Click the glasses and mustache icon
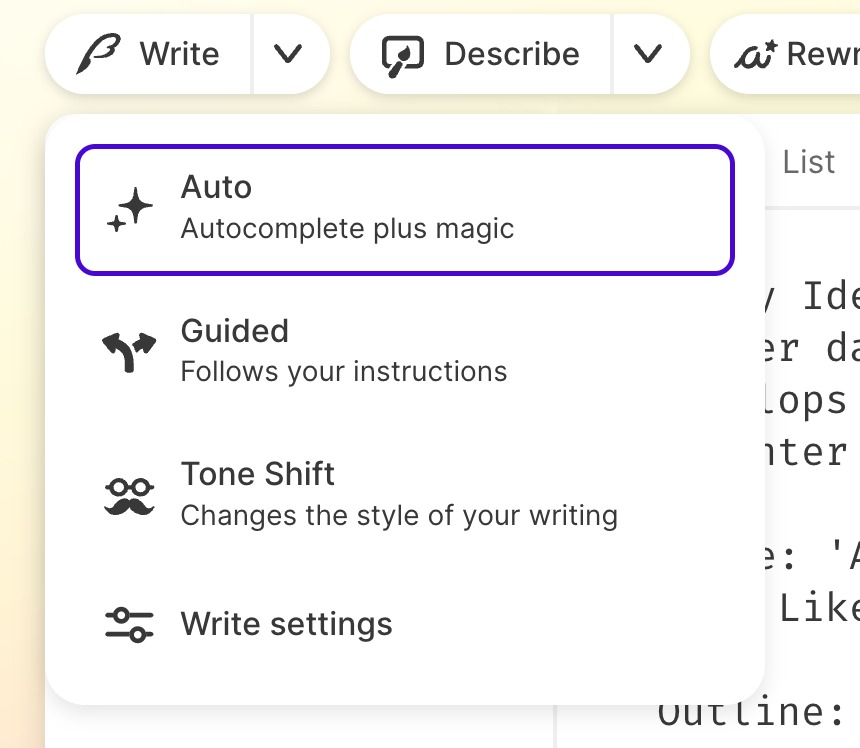 pyautogui.click(x=130, y=496)
